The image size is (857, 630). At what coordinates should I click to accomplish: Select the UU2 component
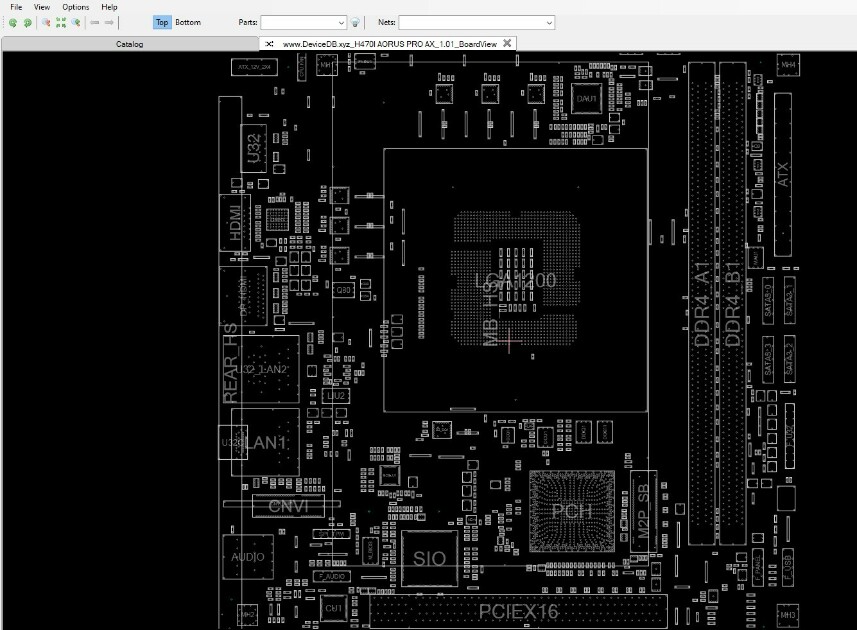pyautogui.click(x=336, y=396)
